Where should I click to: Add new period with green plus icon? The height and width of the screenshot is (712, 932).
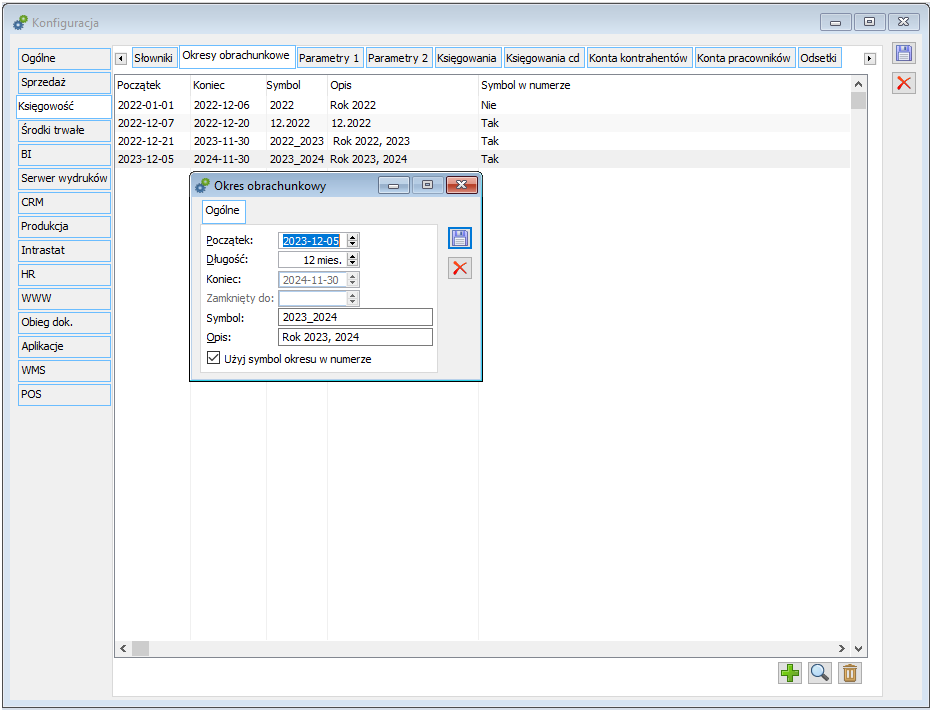click(789, 673)
